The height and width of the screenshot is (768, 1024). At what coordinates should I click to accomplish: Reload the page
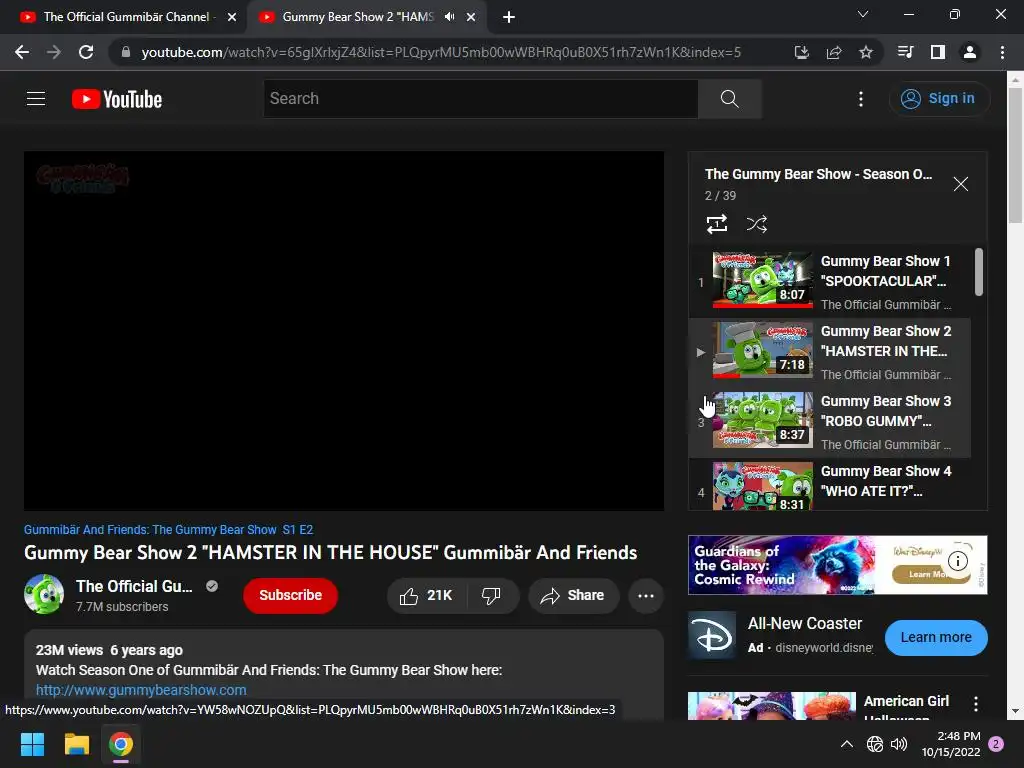coord(86,52)
